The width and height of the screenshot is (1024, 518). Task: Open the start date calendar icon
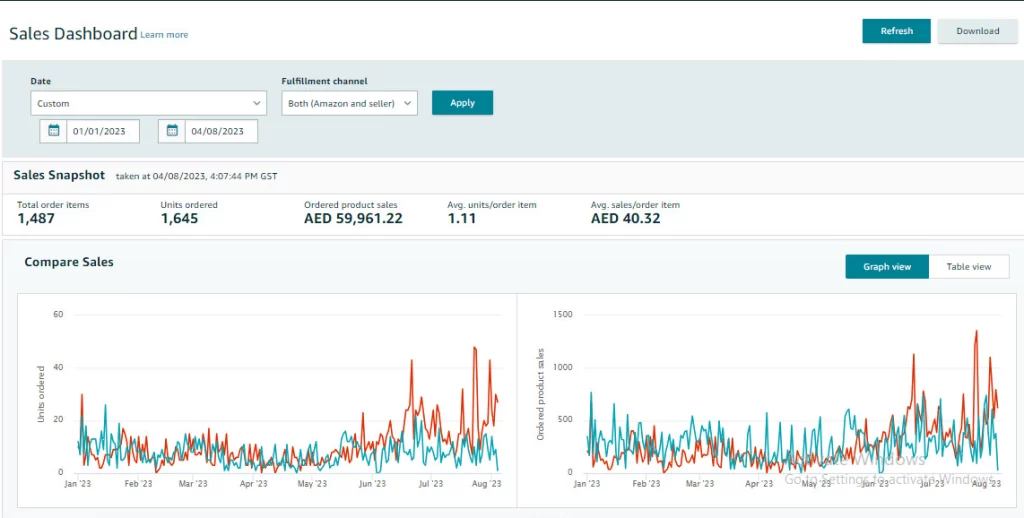pyautogui.click(x=54, y=131)
